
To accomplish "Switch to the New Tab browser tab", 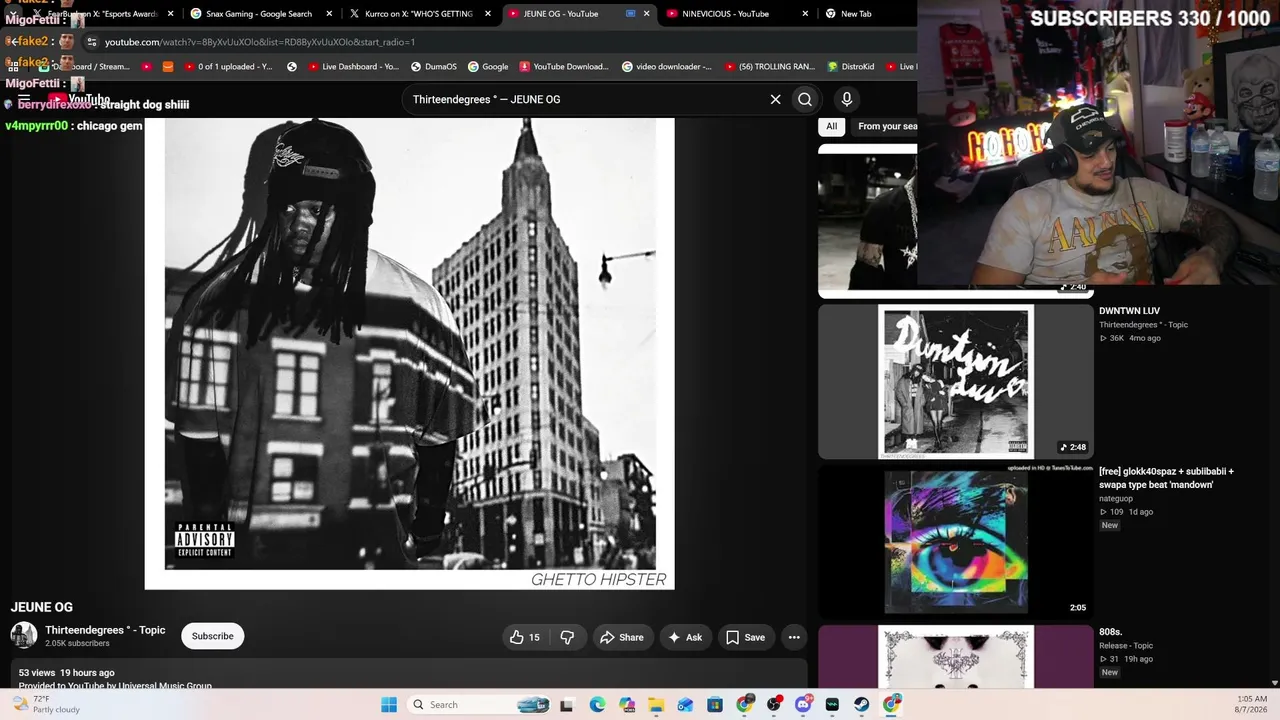I will [856, 14].
